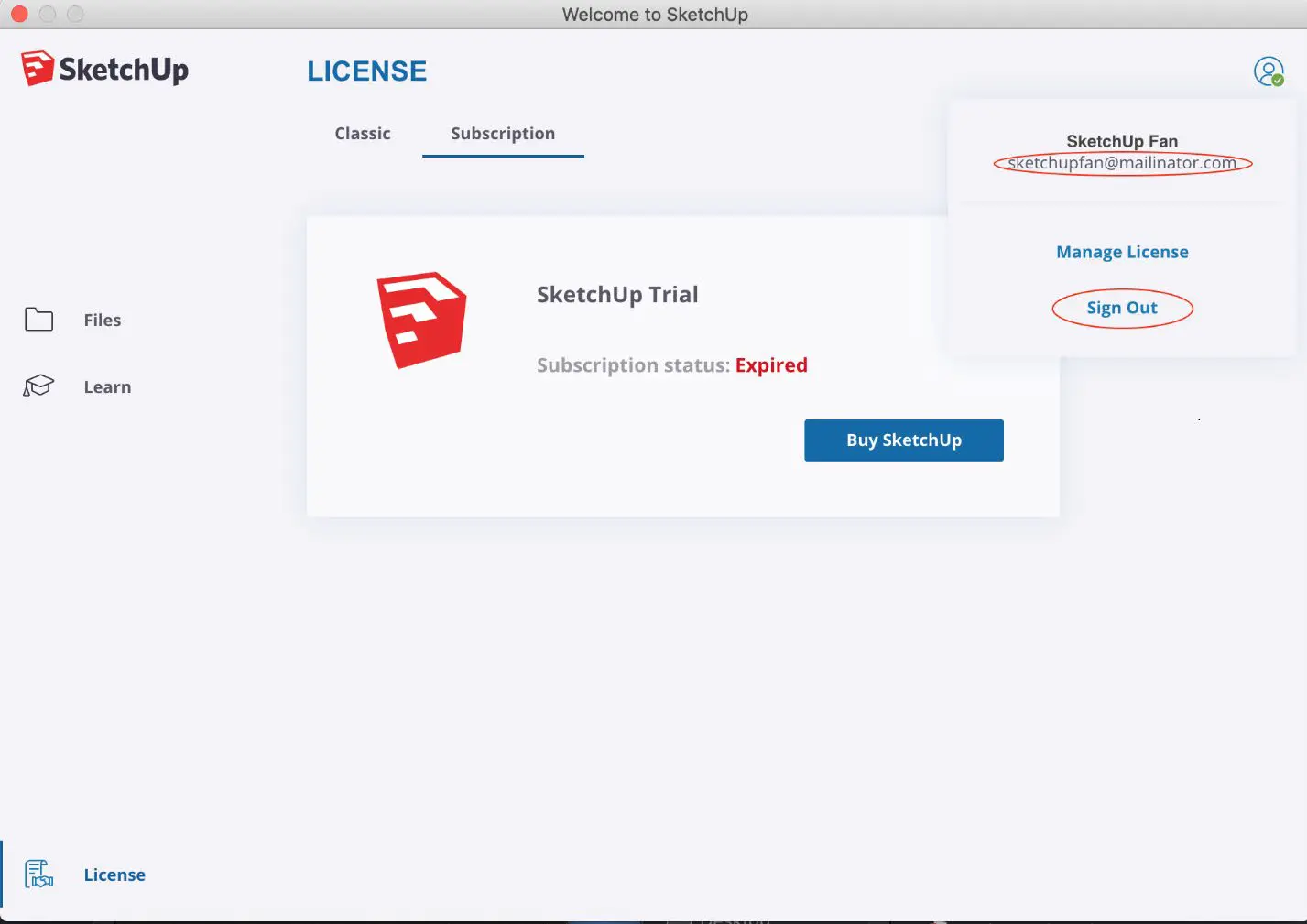Open the Learn section label
Screen dimensions: 1307x924
pos(107,386)
